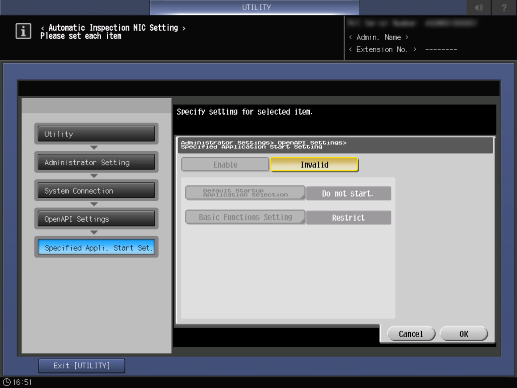Confirm settings with the OK button
This screenshot has height=388, width=517.
click(464, 334)
